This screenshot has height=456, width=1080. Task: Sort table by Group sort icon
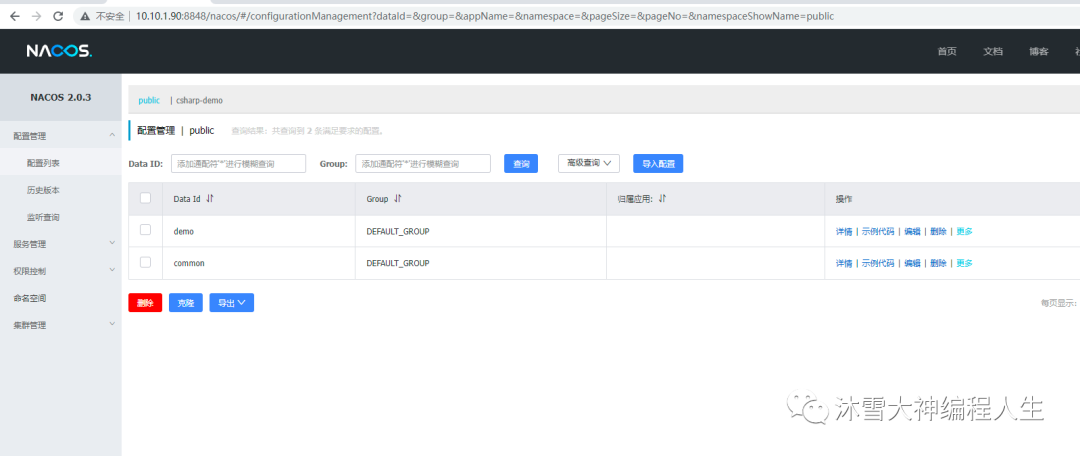click(397, 198)
